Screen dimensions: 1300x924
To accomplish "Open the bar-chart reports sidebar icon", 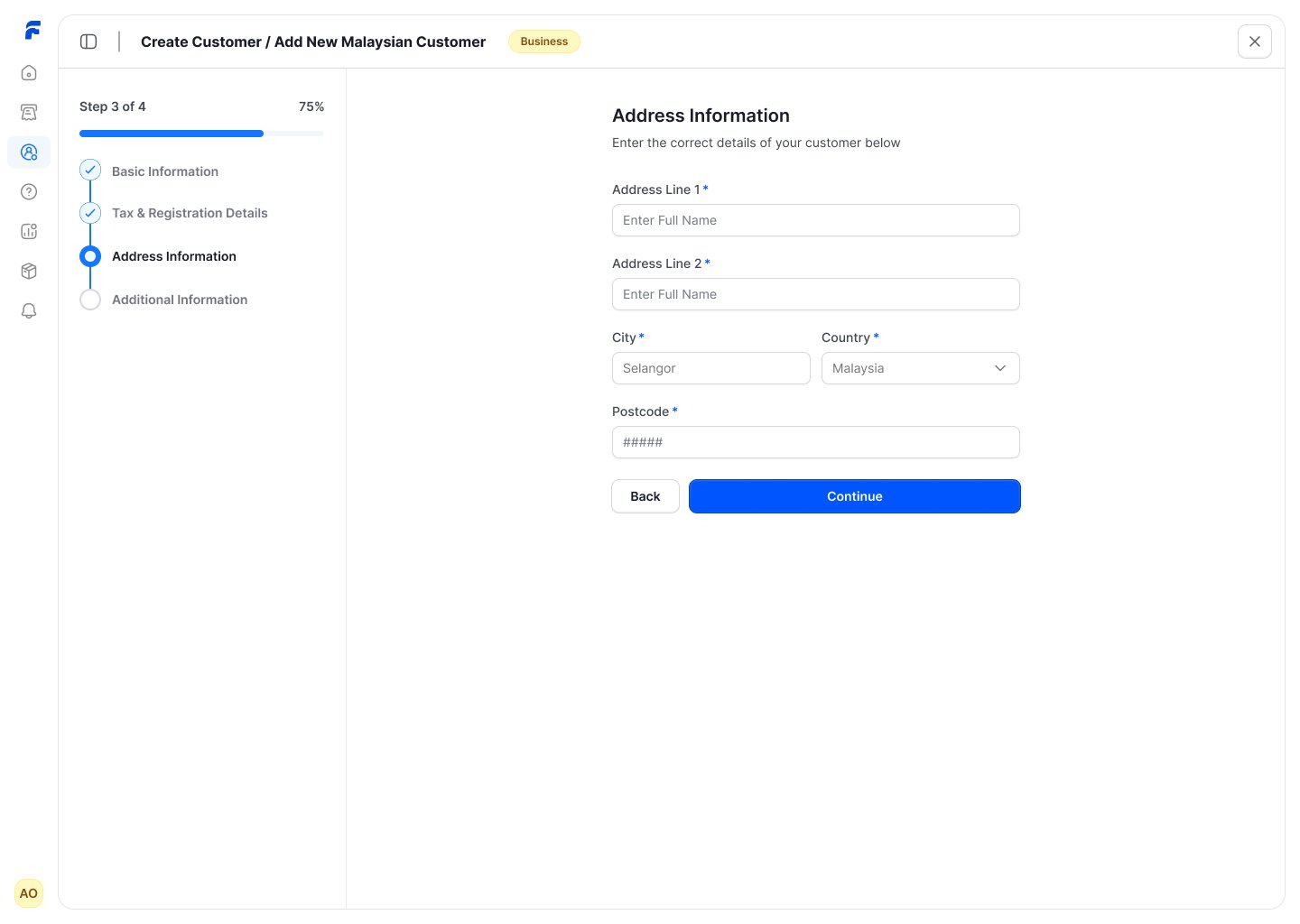I will tap(29, 231).
